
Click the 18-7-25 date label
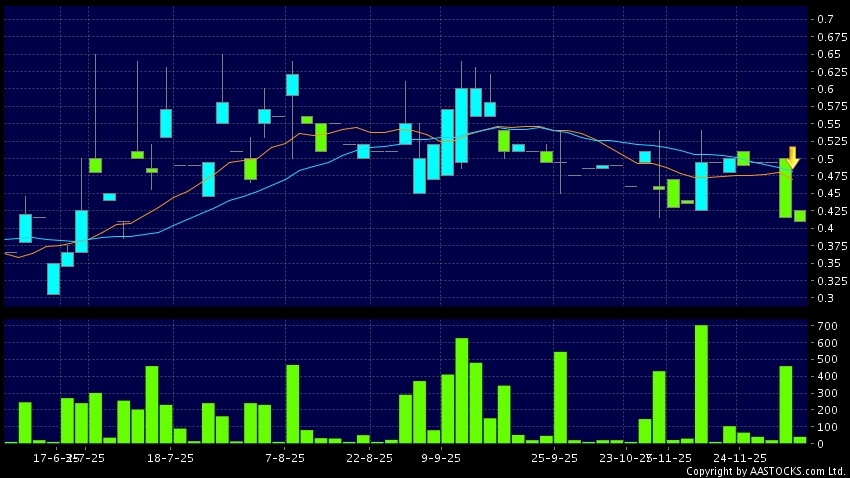point(169,457)
